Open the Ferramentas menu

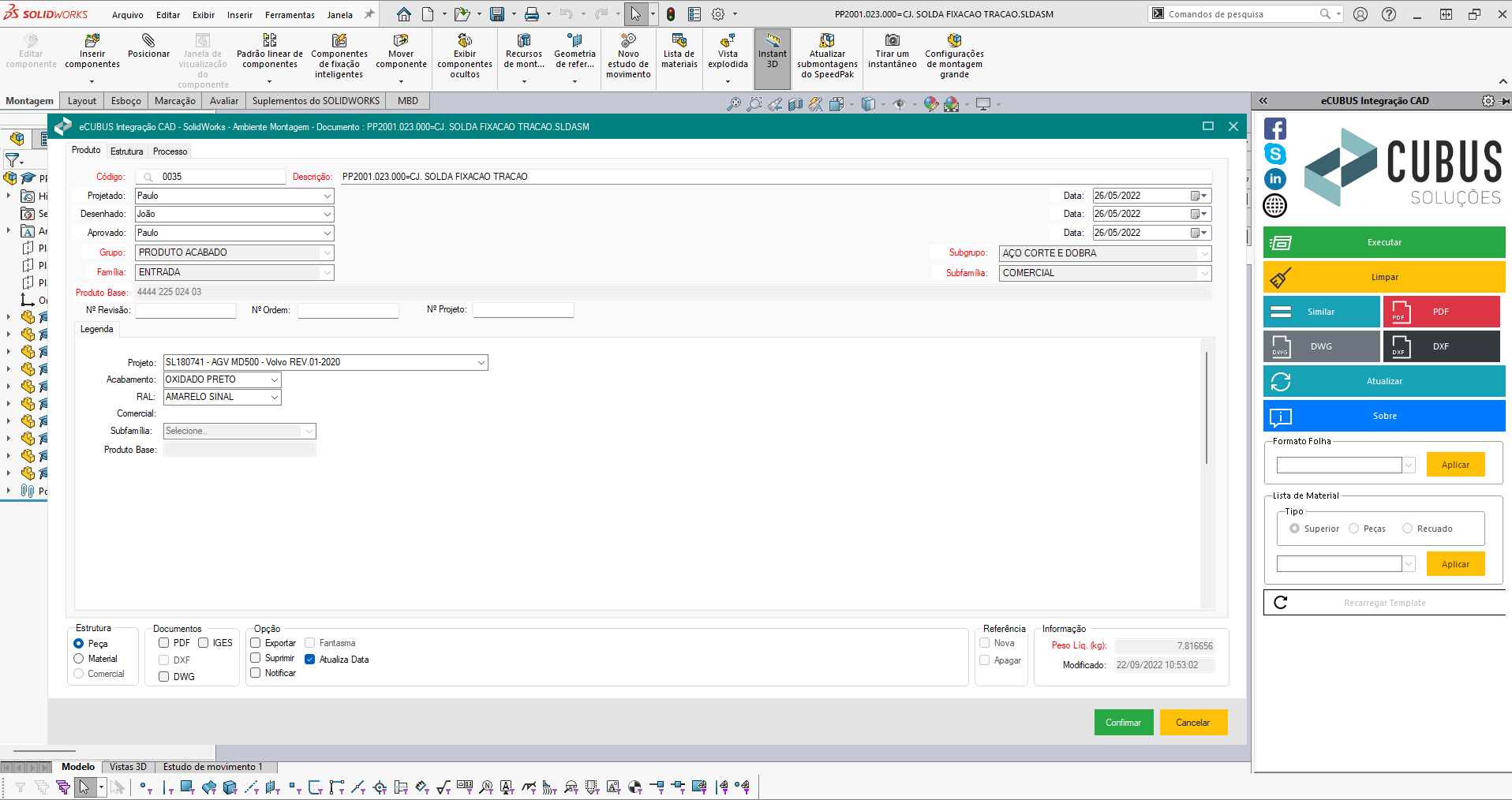coord(290,15)
